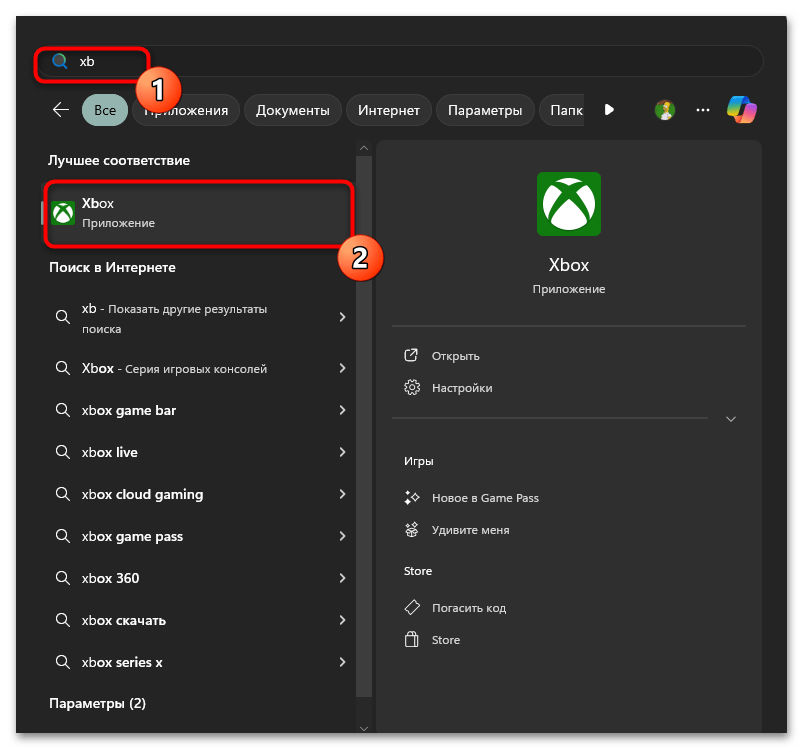The width and height of the screenshot is (803, 749).
Task: Expand the 'Xbox - Серия игровых консолей' chevron
Action: click(343, 368)
